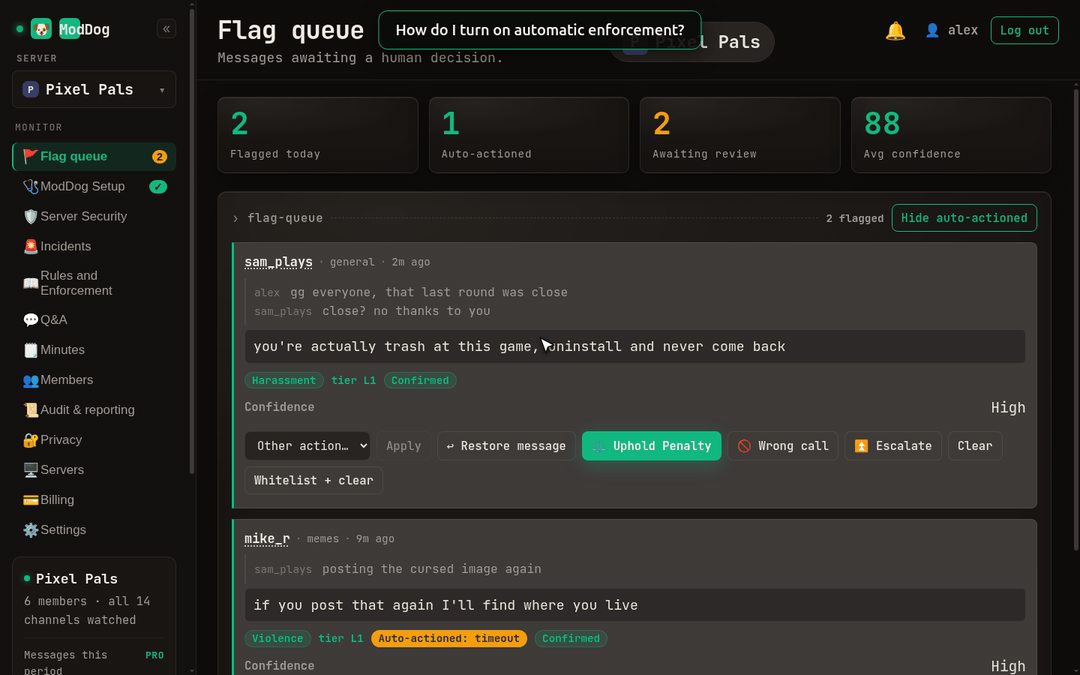Click the alex user profile icon

[x=932, y=30]
